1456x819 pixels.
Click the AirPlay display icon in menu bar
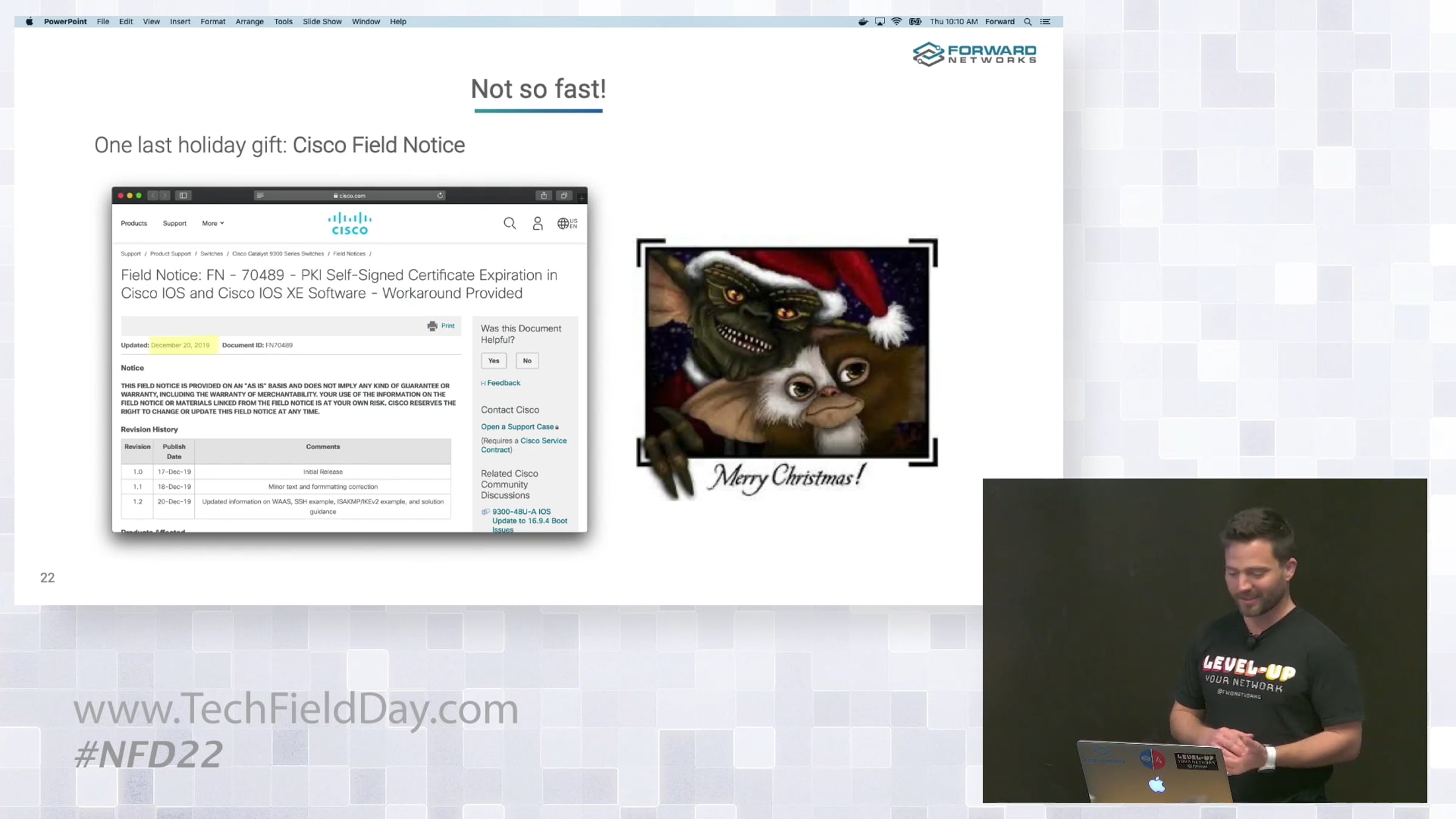880,22
